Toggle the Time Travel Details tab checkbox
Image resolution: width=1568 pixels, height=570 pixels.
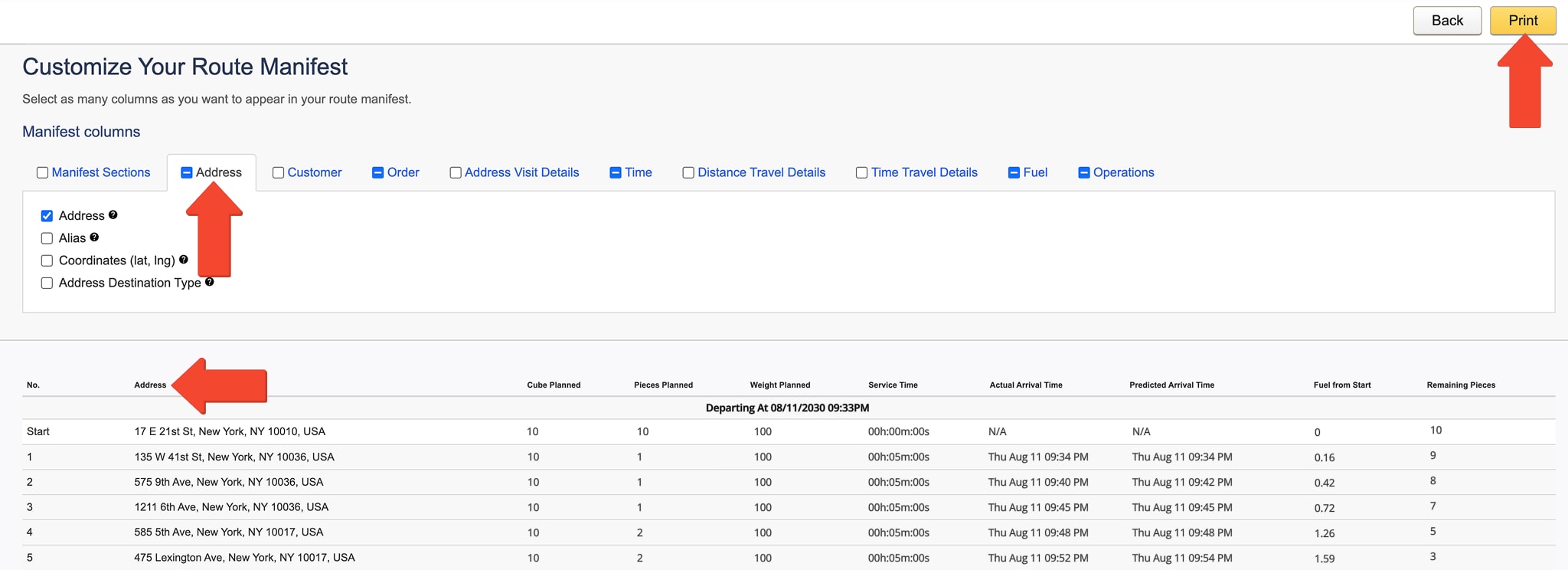coord(861,172)
